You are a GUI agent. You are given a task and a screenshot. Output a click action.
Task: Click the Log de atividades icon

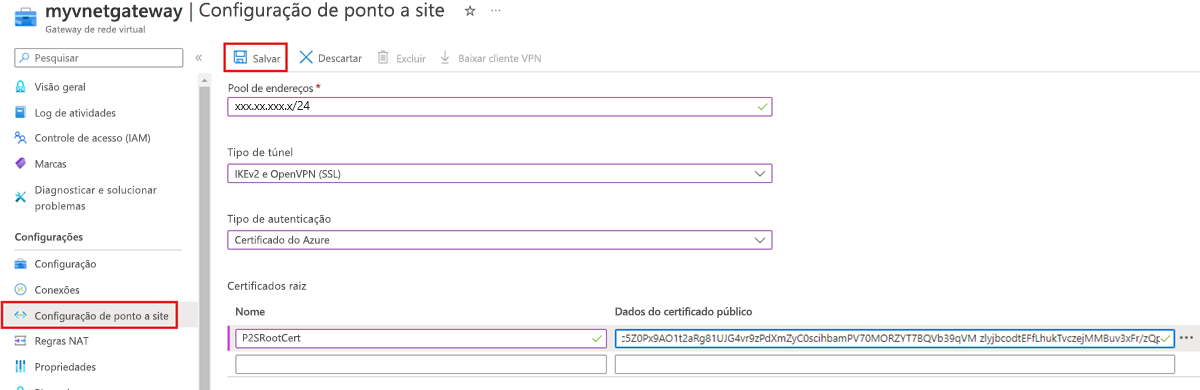coord(21,112)
